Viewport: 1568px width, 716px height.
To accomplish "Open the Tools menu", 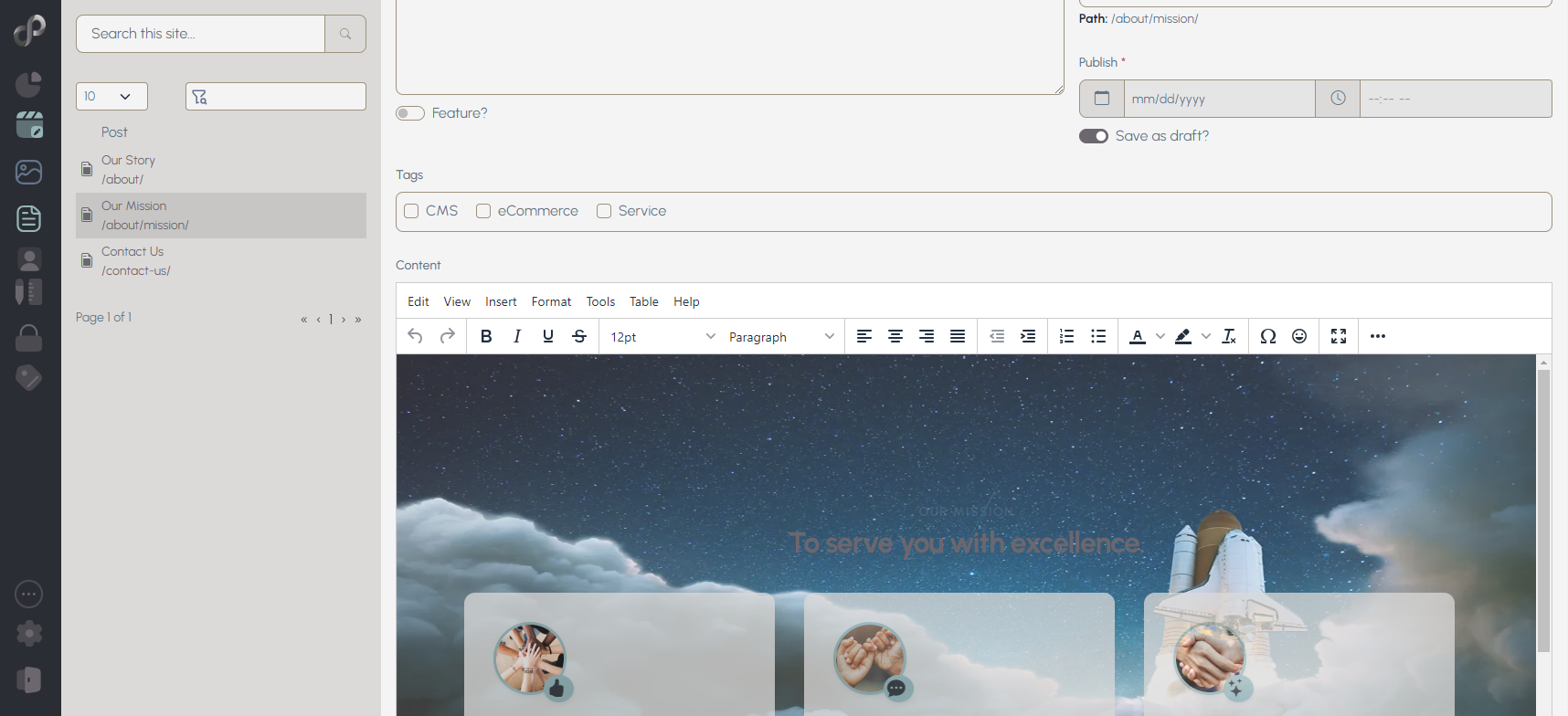I will [600, 301].
